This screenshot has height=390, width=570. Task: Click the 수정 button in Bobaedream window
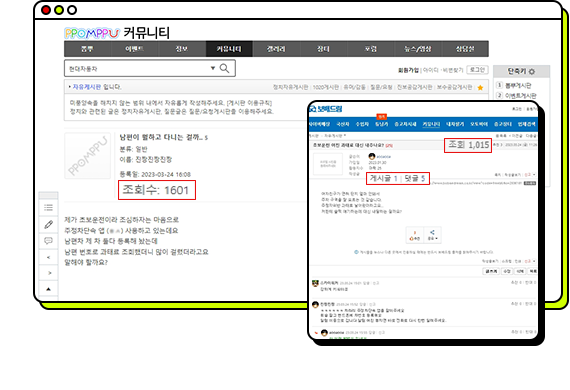tap(507, 271)
